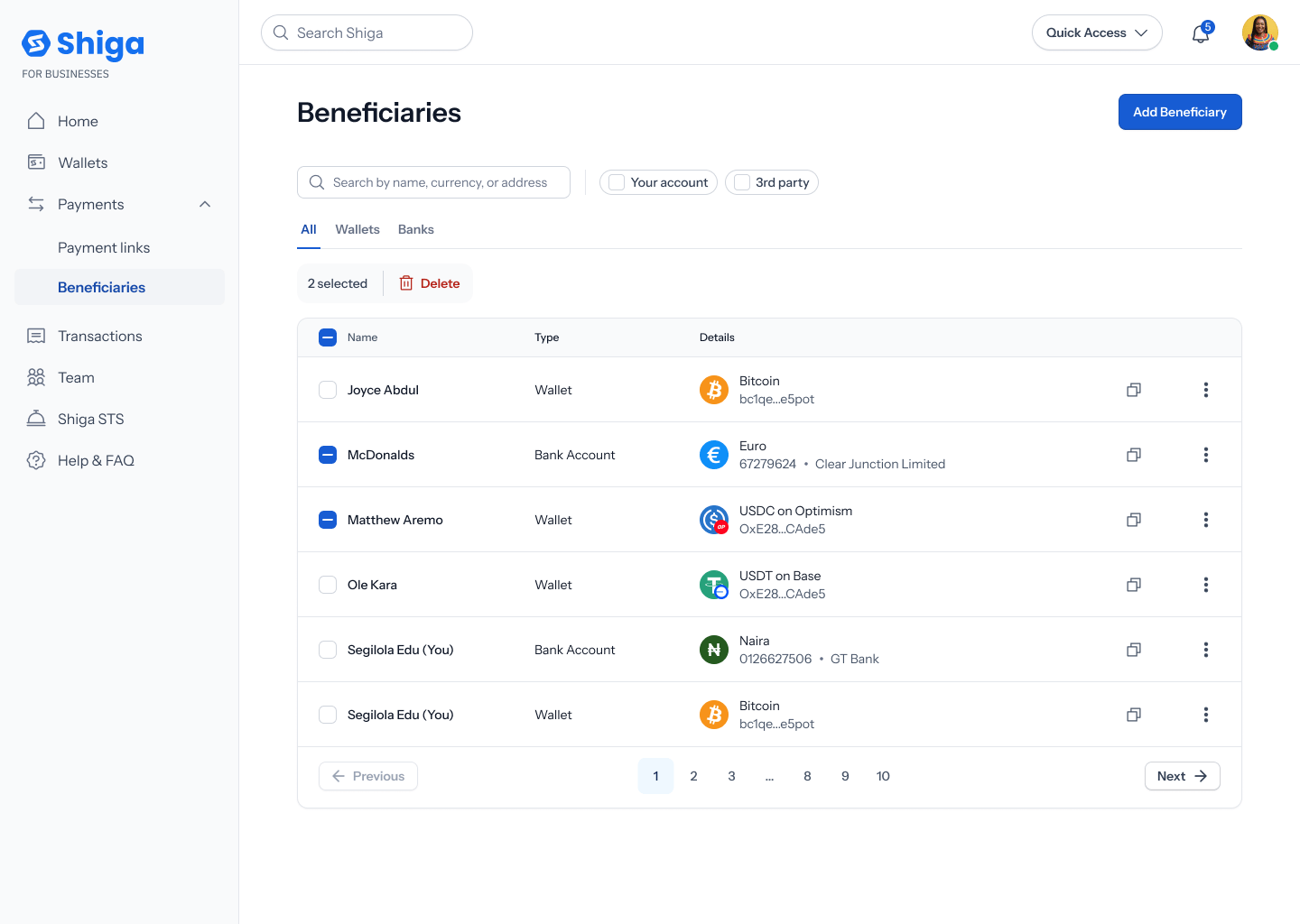
Task: Click USDC on Optimism icon
Action: [x=714, y=520]
